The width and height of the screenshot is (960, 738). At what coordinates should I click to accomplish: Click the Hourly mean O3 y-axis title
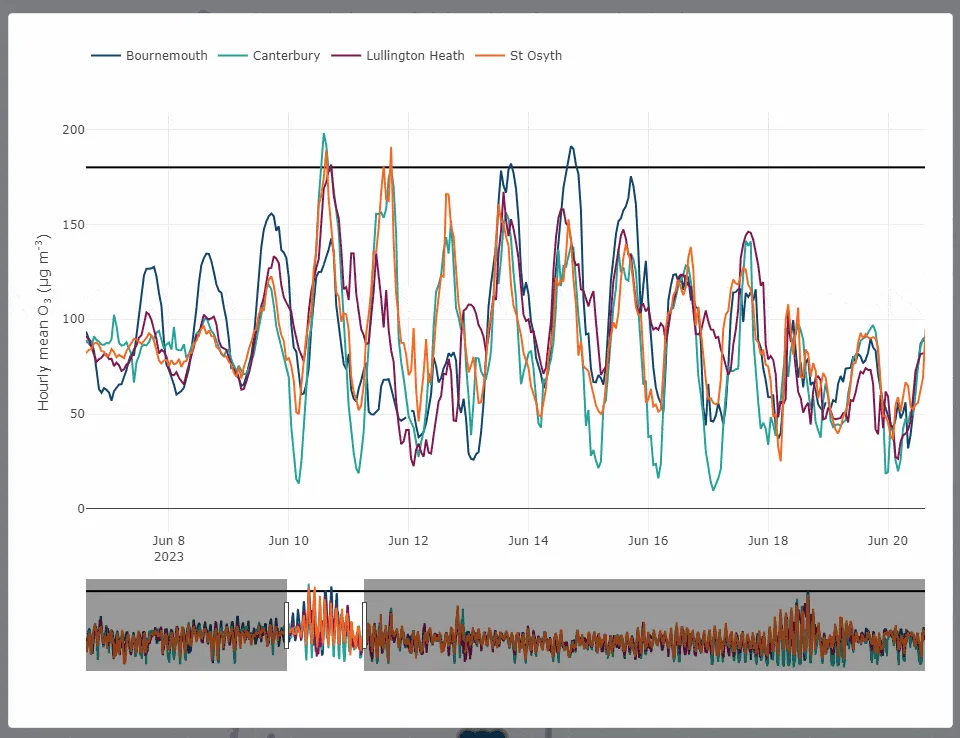44,321
